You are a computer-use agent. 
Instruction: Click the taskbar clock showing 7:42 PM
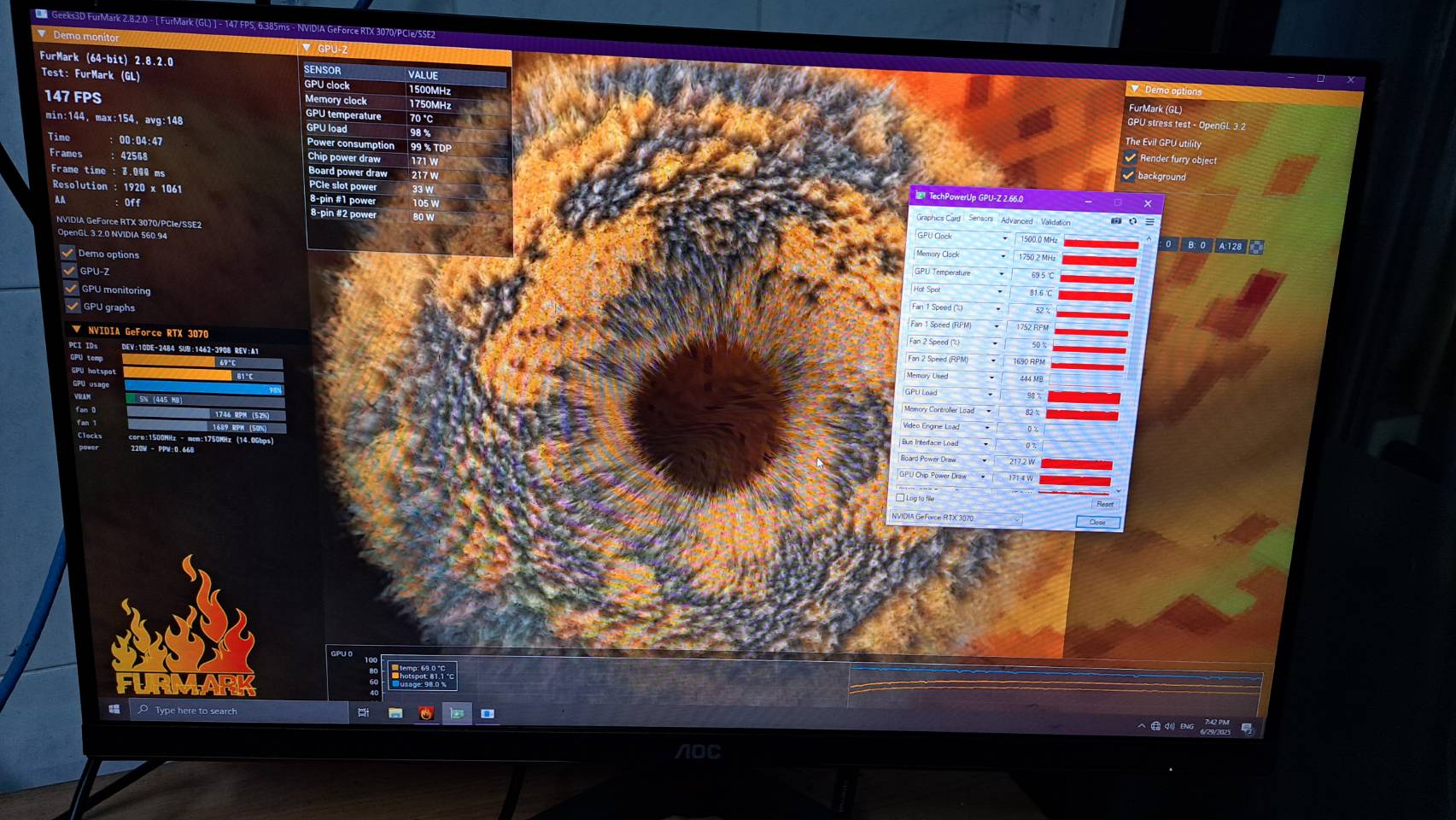[1216, 727]
